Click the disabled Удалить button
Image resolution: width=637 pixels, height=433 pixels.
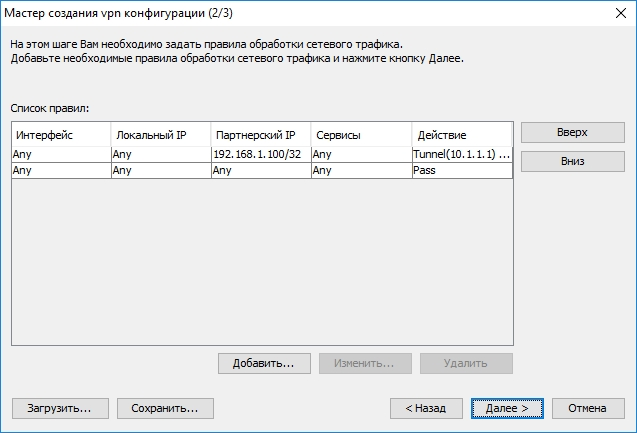pyautogui.click(x=466, y=363)
